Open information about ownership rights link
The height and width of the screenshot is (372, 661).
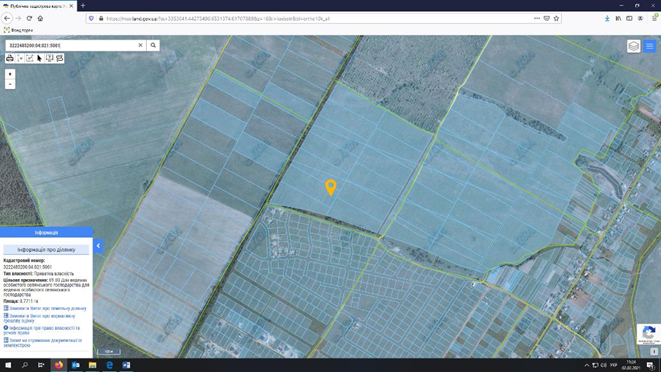click(41, 330)
